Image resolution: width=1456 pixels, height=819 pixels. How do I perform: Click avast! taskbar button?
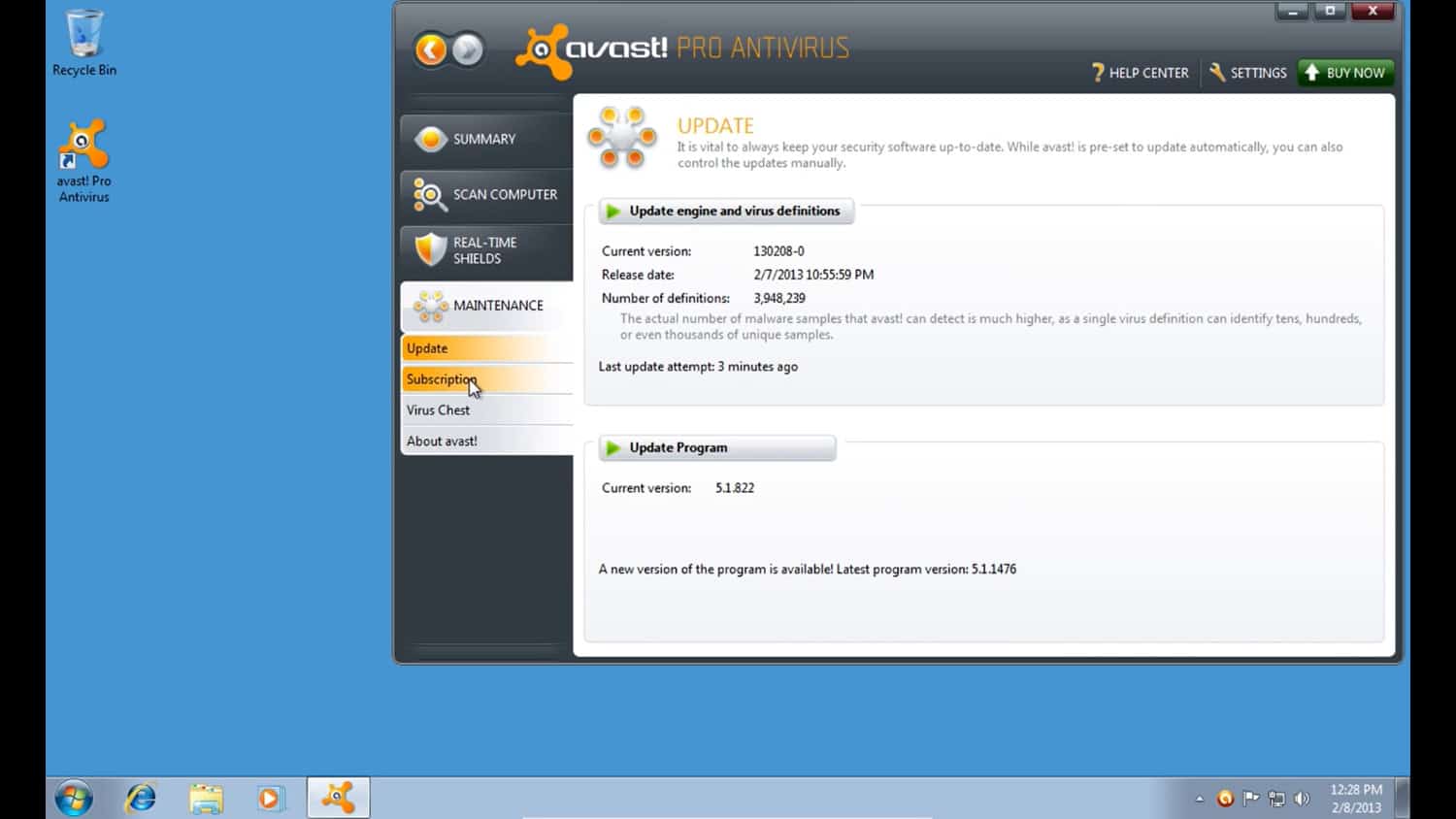pyautogui.click(x=338, y=798)
